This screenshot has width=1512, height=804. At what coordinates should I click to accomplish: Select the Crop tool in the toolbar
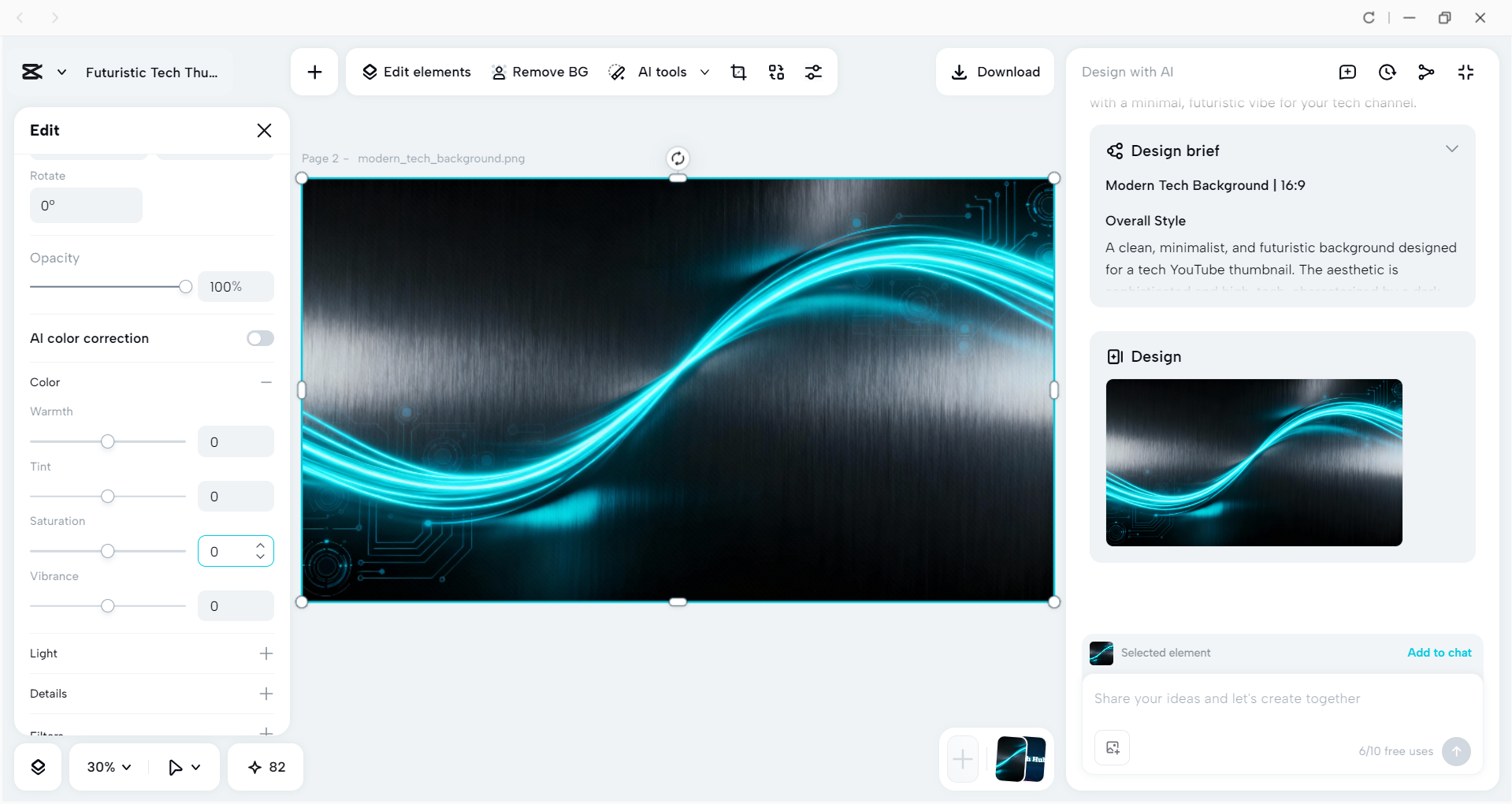pos(738,72)
